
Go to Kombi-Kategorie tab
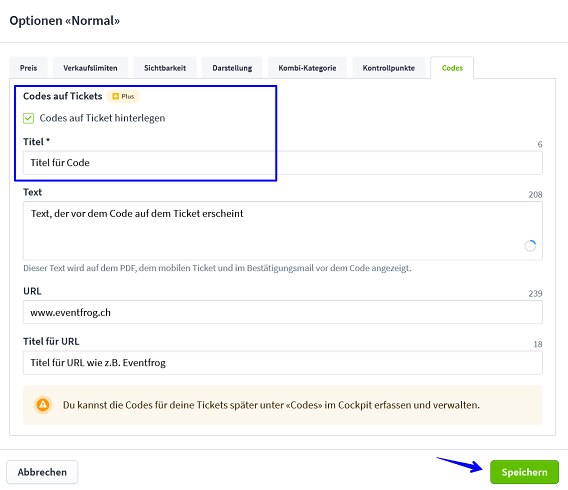coord(307,68)
